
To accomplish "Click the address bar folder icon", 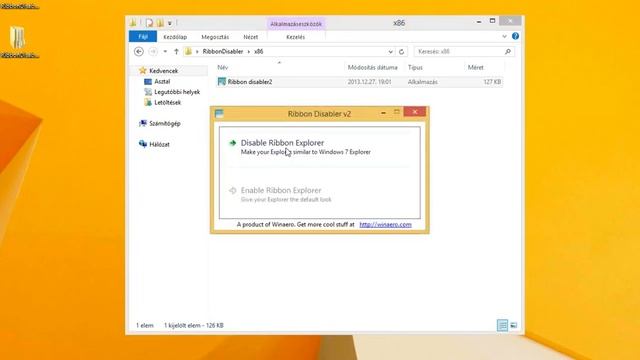I will [x=188, y=51].
